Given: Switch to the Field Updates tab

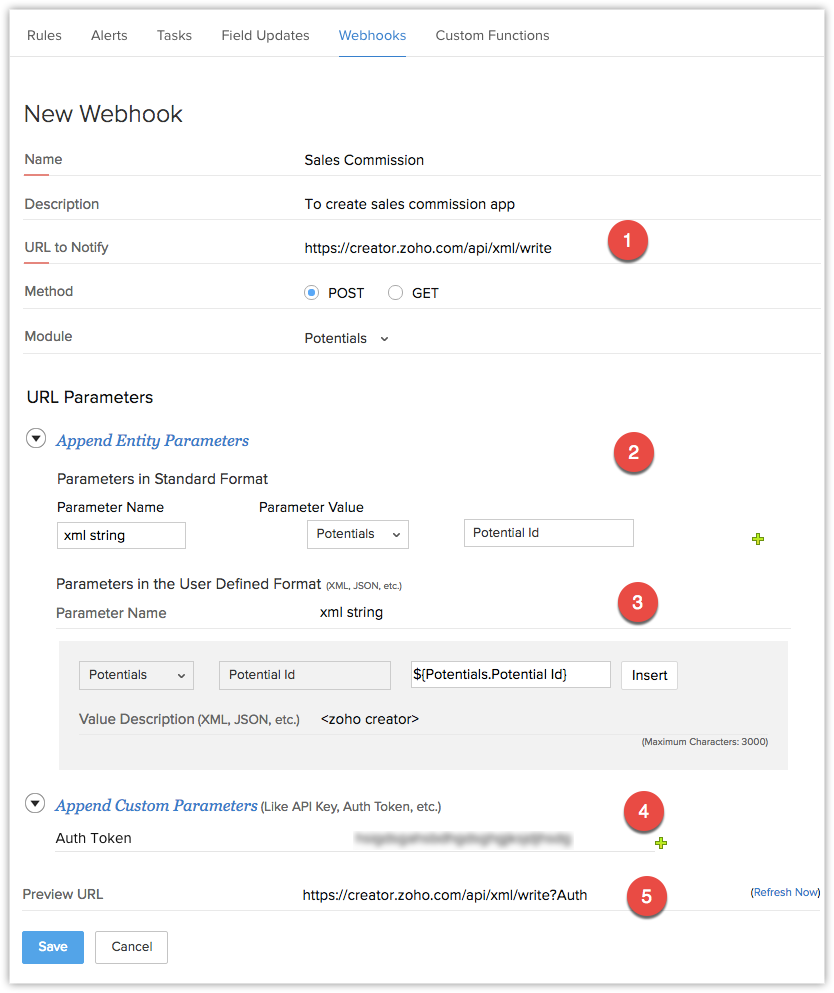Looking at the screenshot, I should tap(265, 35).
